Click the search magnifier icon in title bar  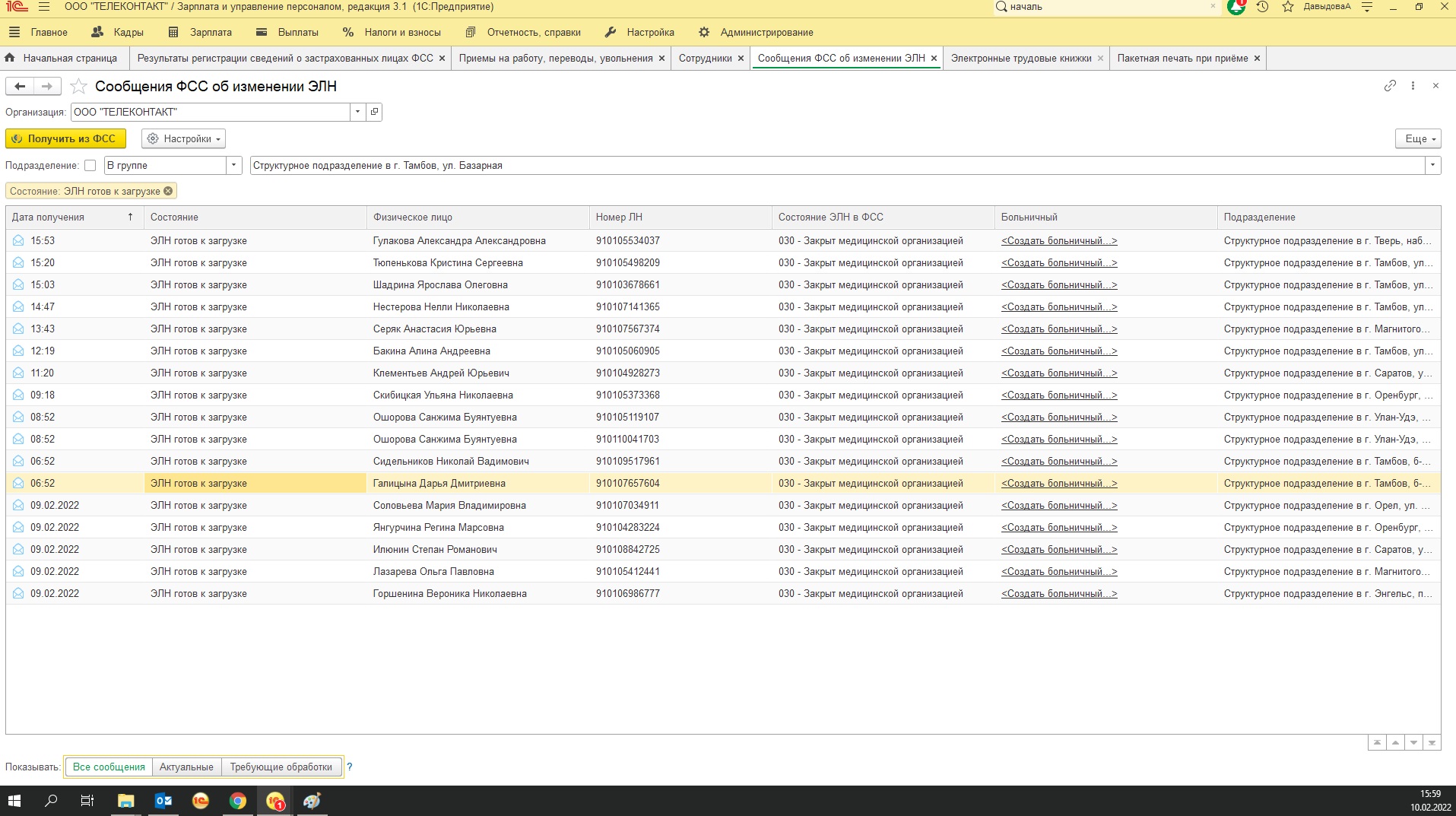coord(1001,7)
